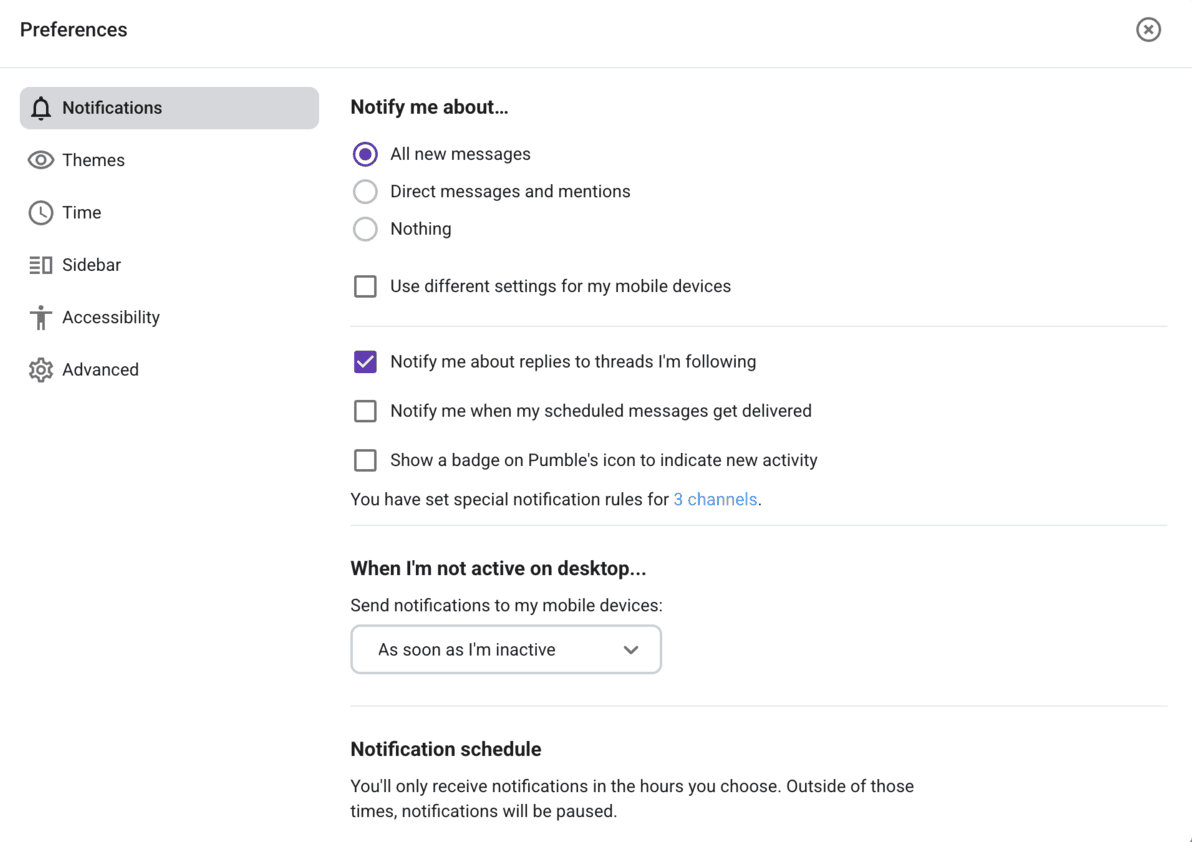Open the Advanced preferences label
Screen dimensions: 1192x842
click(100, 370)
